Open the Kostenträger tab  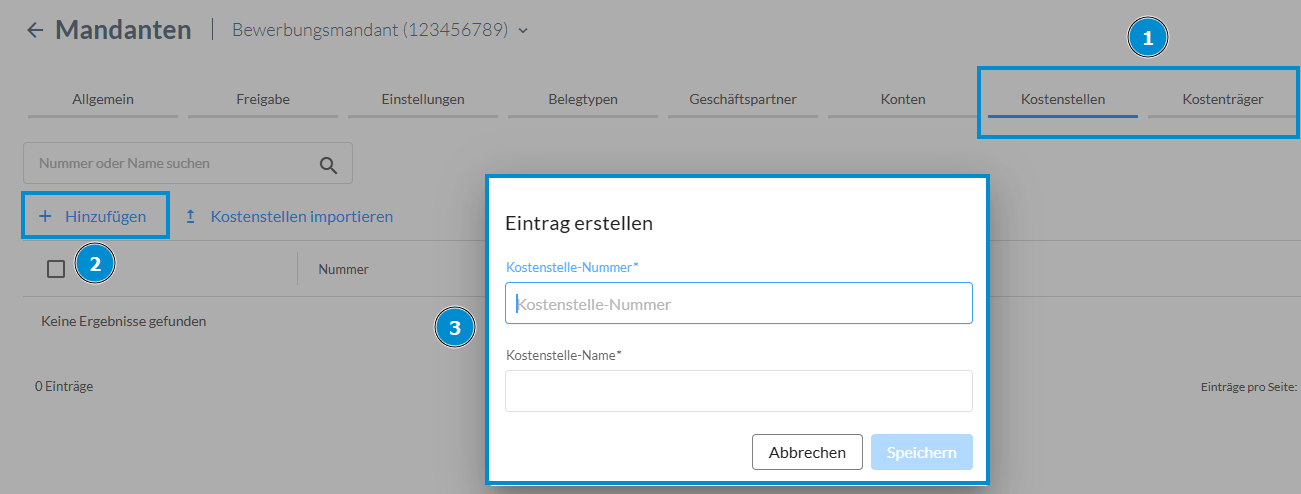pyautogui.click(x=1222, y=99)
